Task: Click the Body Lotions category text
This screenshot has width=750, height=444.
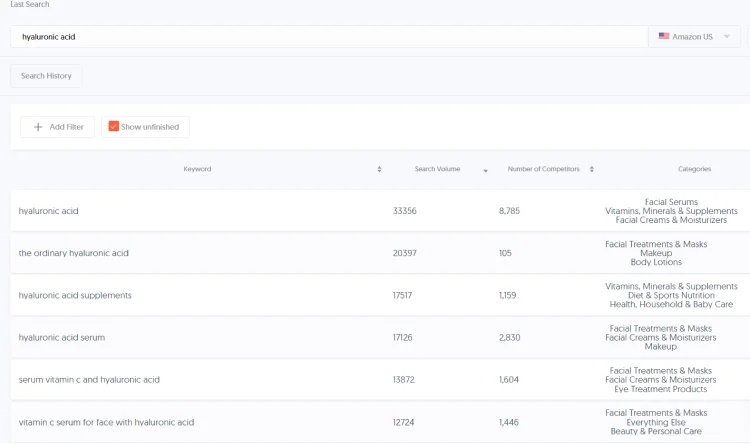Action: [x=656, y=262]
